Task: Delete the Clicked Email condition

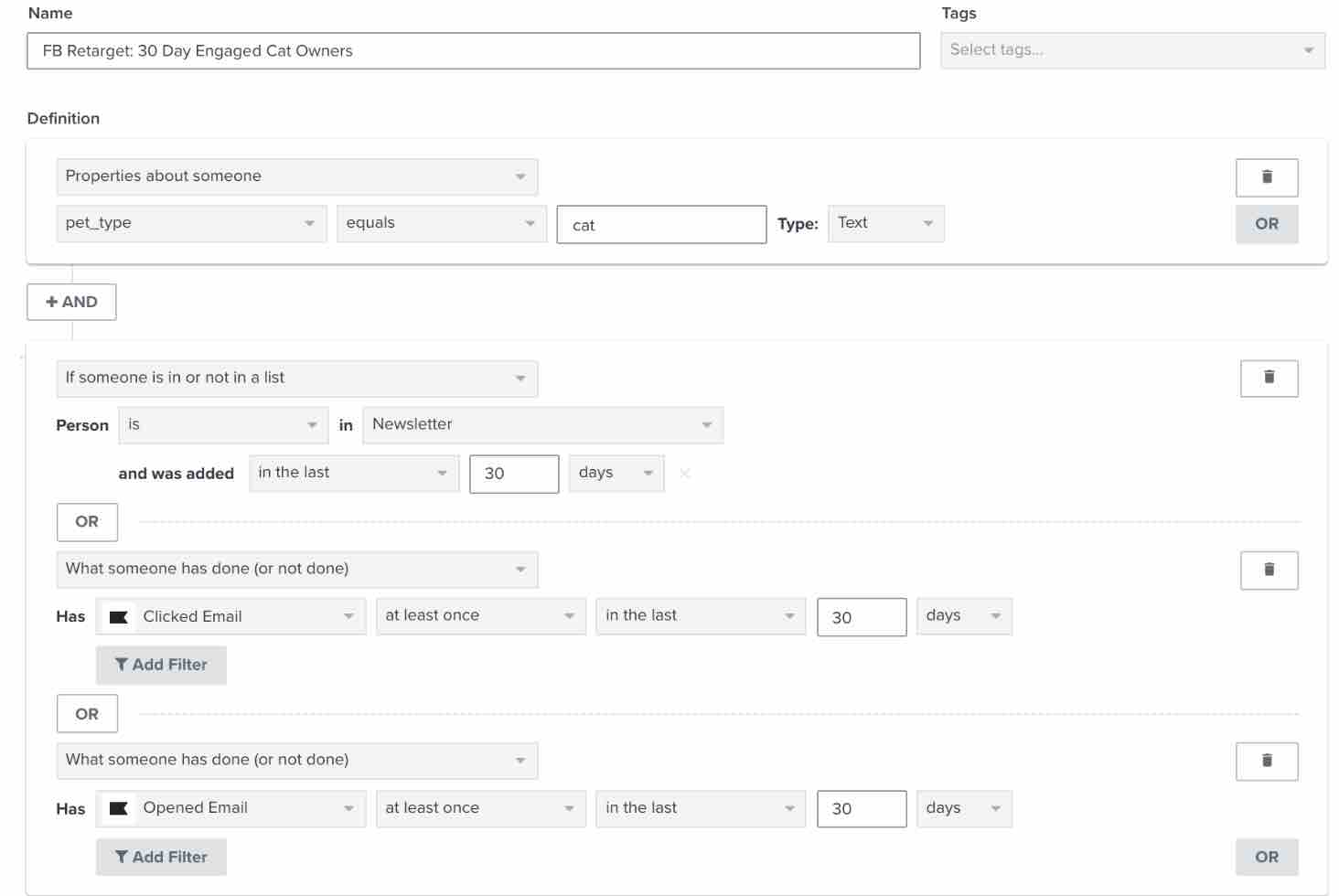Action: click(x=1268, y=570)
